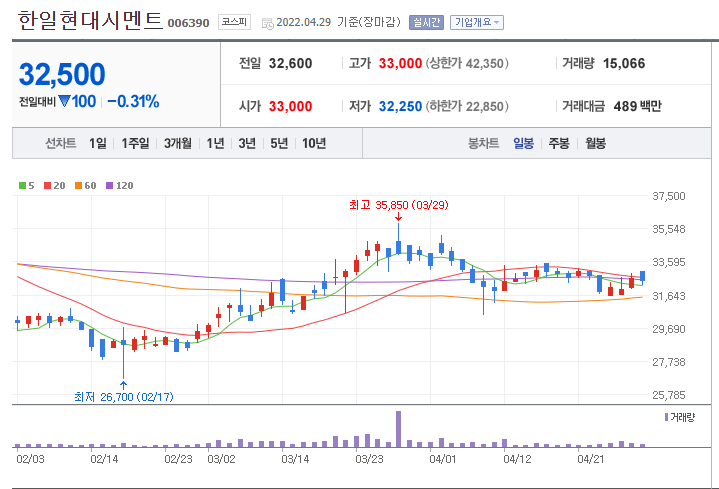Click the 상한가 42,350 text

467,63
